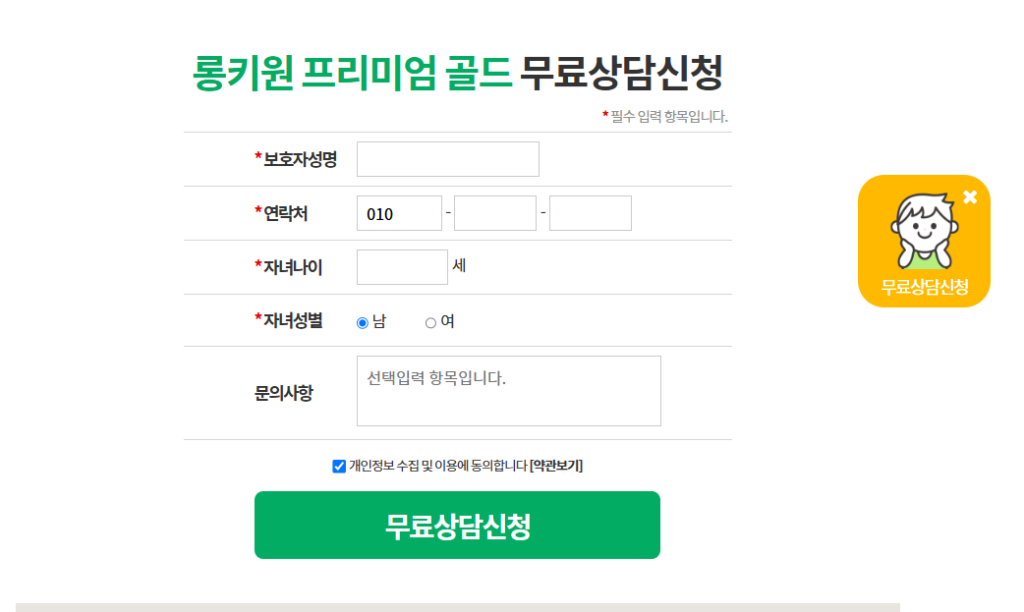1024x612 pixels.
Task: Focus the 자녀나이 age input before 세
Action: [x=402, y=267]
